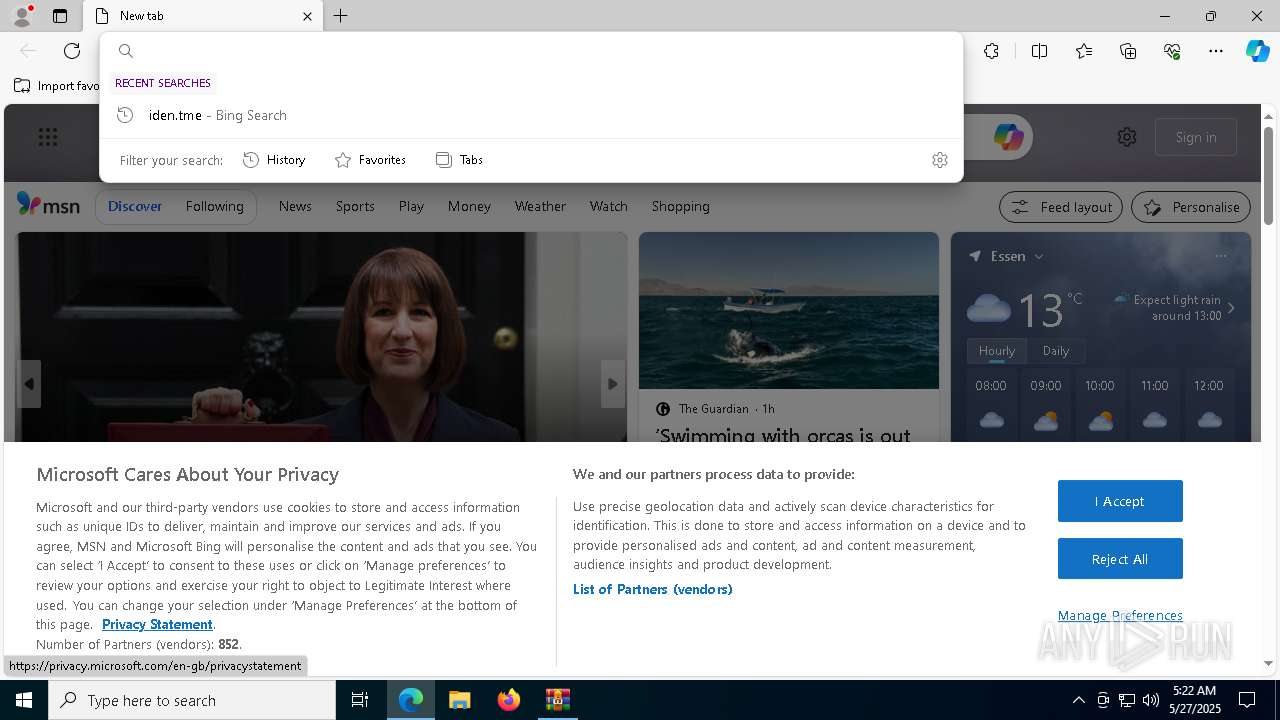
Task: Open the Watch section
Action: [x=608, y=206]
